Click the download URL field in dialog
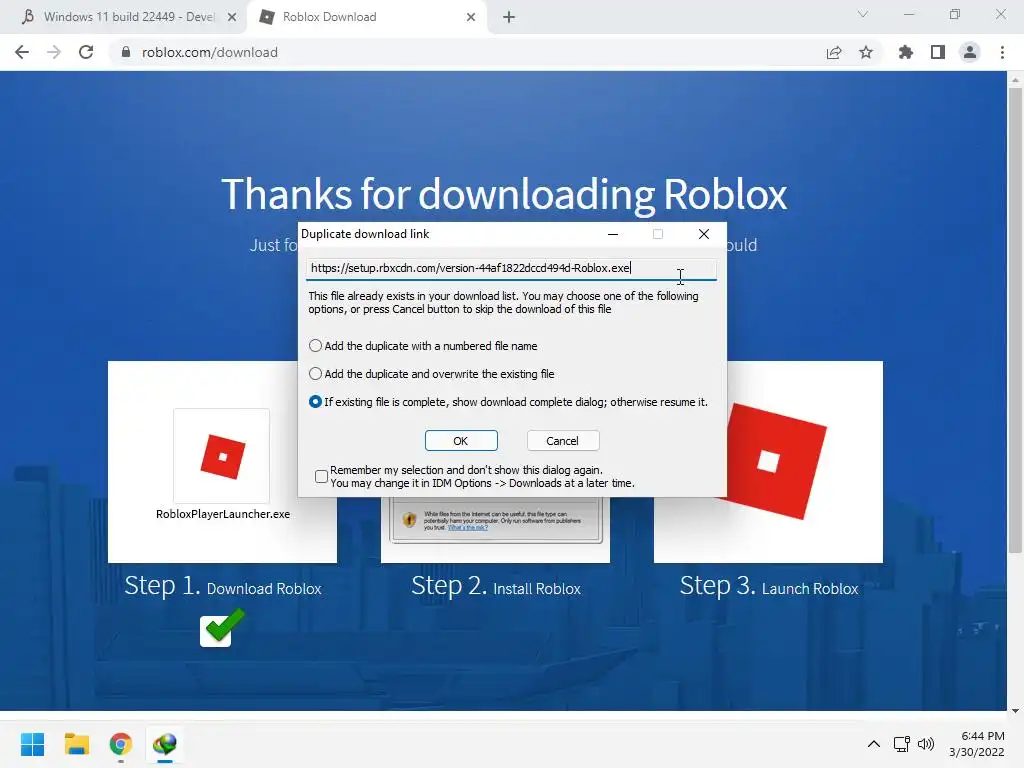Screen dimensions: 1024x768 click(511, 268)
